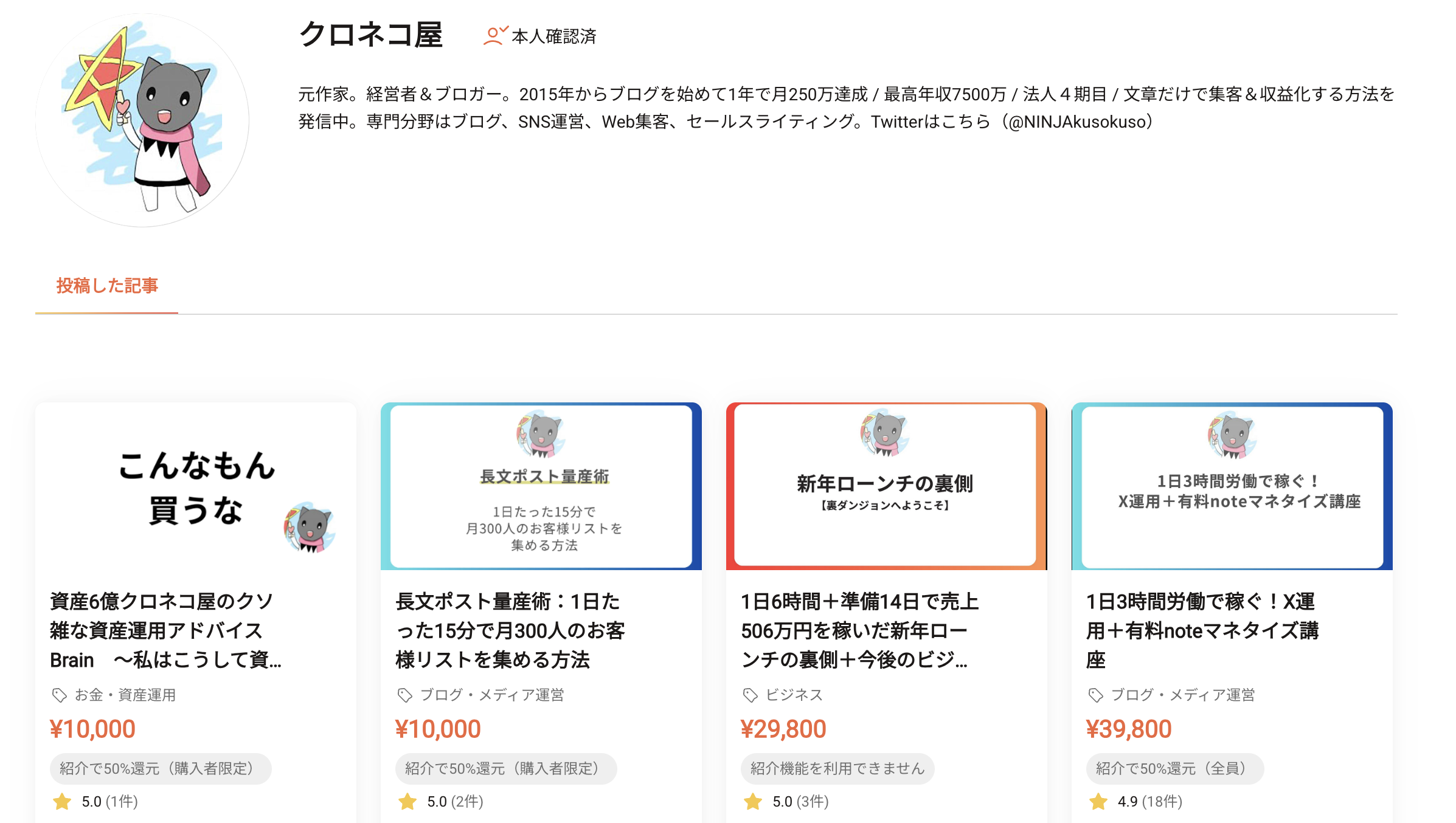Open the 長文ポスト量産術 cover thumbnail

(541, 486)
